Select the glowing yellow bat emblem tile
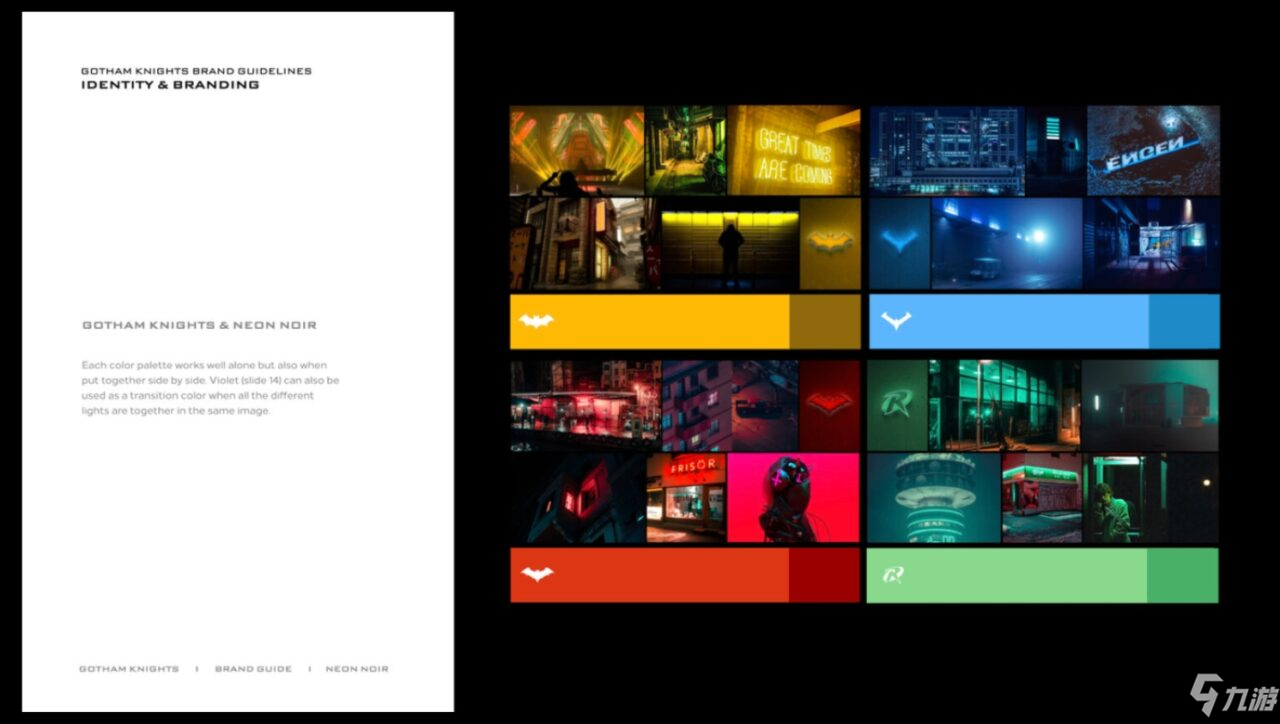This screenshot has width=1280, height=724. pos(831,243)
